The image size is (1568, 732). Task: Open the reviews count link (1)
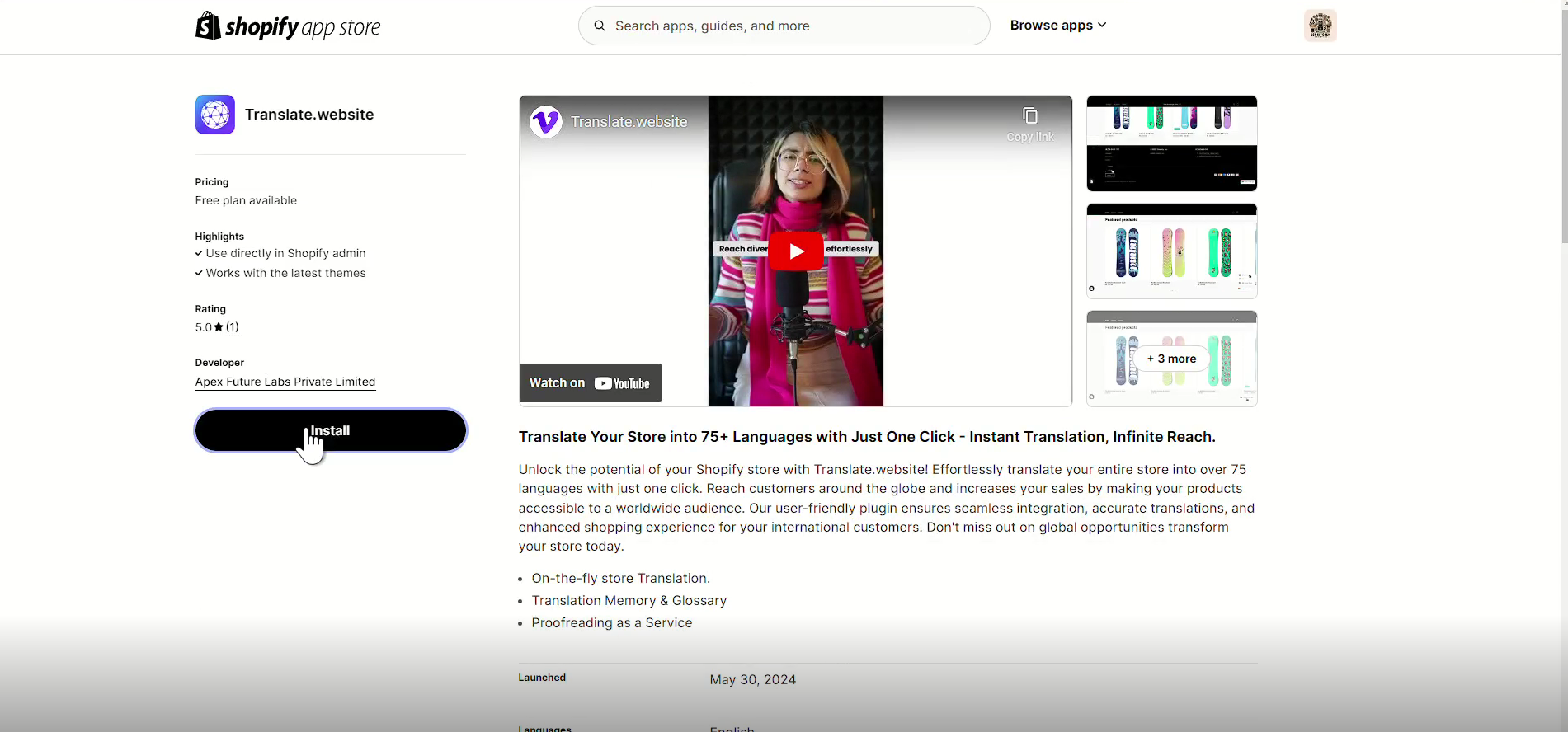(x=233, y=327)
